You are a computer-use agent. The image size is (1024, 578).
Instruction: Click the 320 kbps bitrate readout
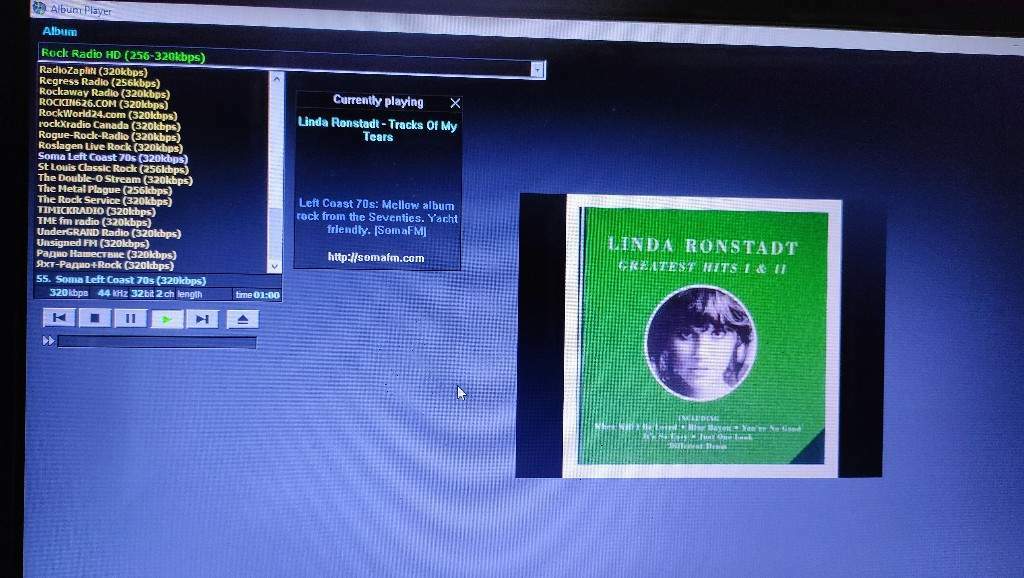click(x=69, y=293)
